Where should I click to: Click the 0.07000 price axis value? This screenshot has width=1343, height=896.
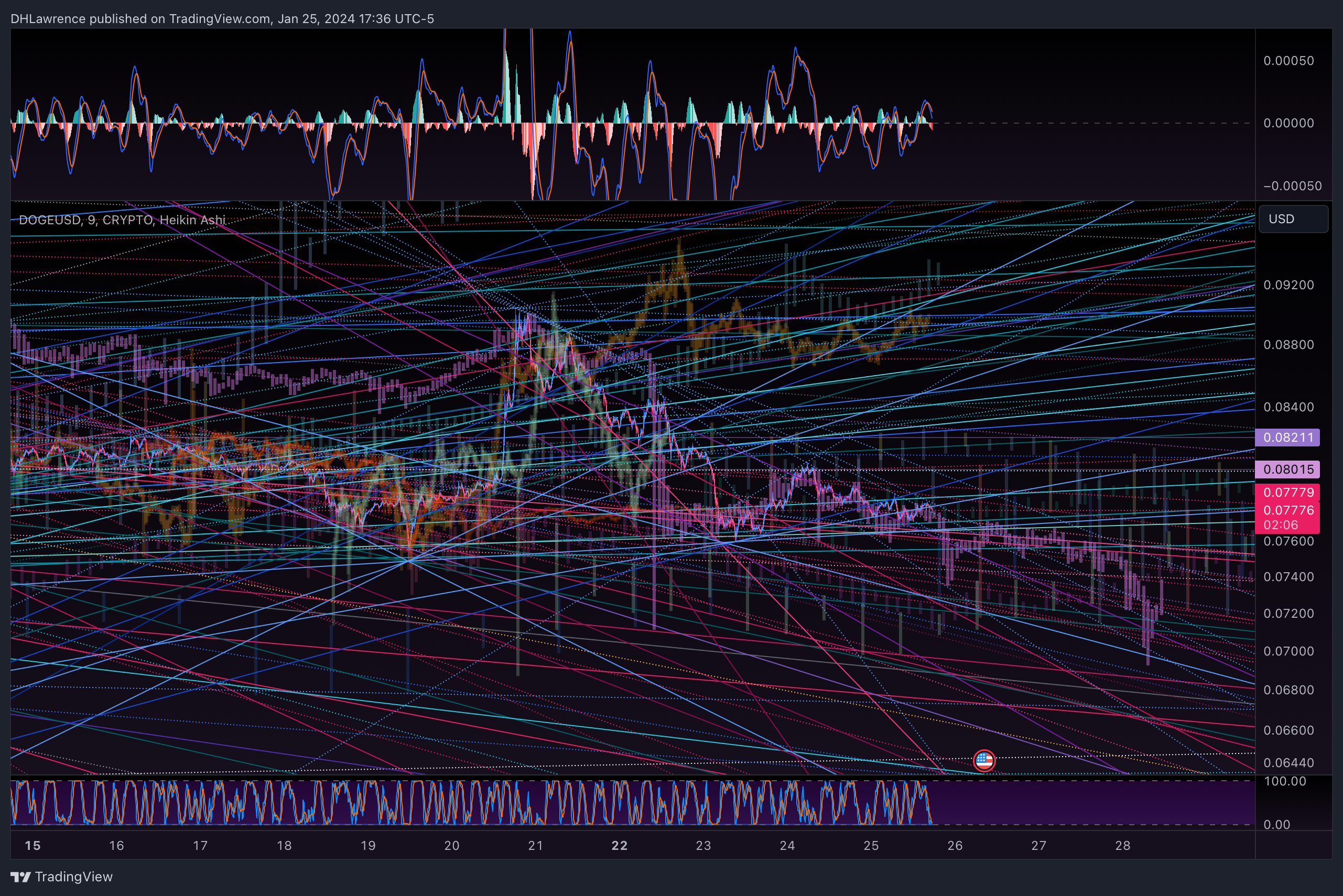(x=1288, y=651)
